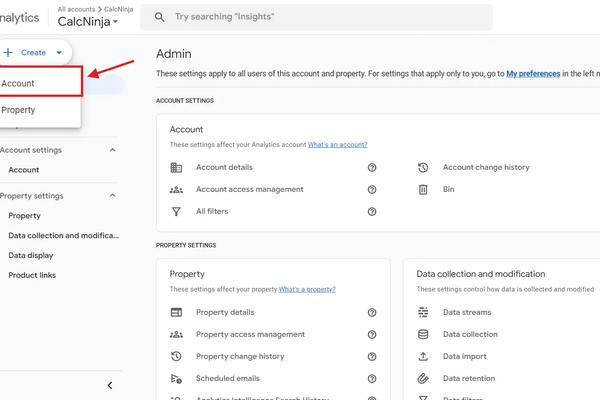This screenshot has width=600, height=400.
Task: Select Account from the Create menu
Action: (x=40, y=81)
